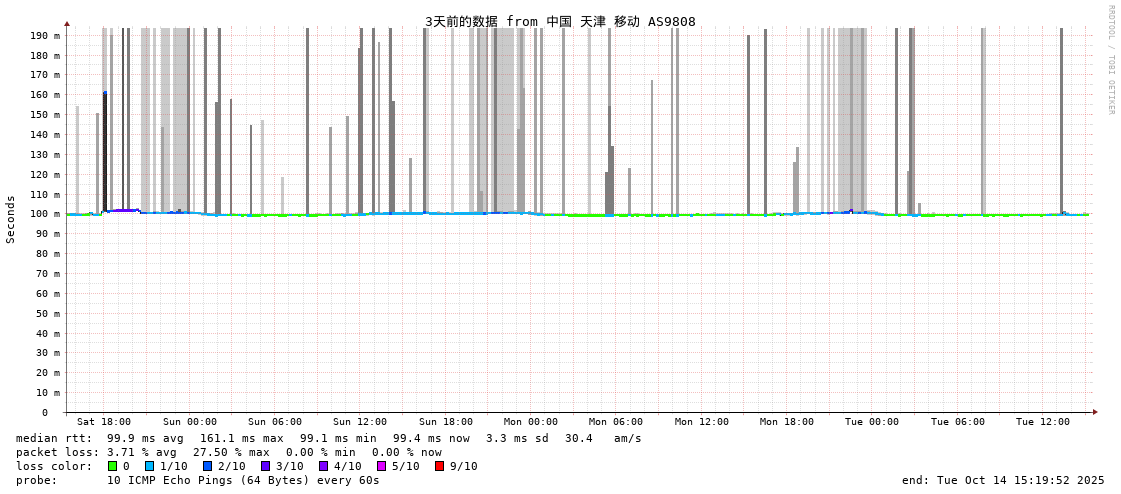Click the green 0 loss color swatch

(113, 466)
